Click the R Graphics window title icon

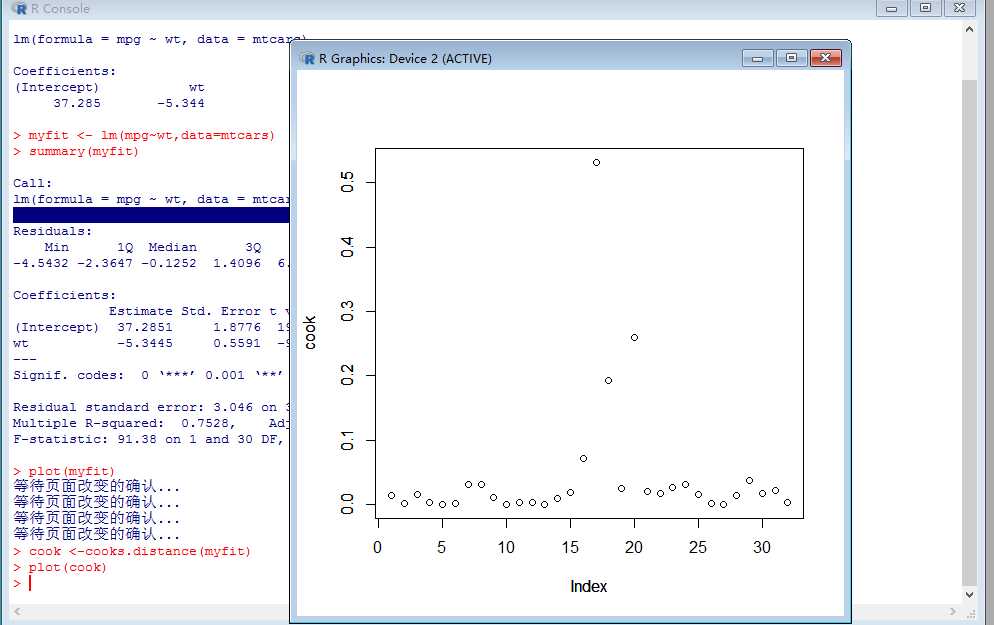(309, 59)
